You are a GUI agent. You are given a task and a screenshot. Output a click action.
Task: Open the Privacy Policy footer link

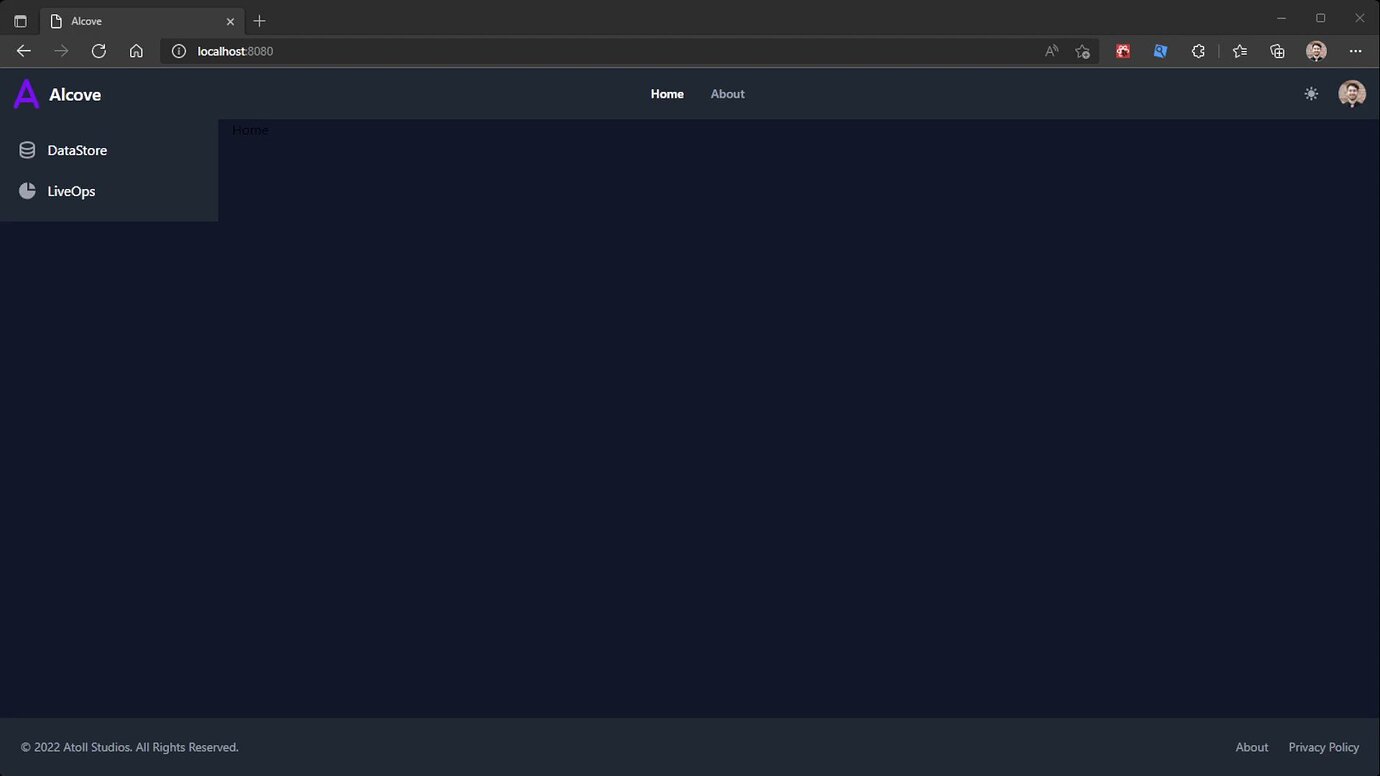point(1323,747)
